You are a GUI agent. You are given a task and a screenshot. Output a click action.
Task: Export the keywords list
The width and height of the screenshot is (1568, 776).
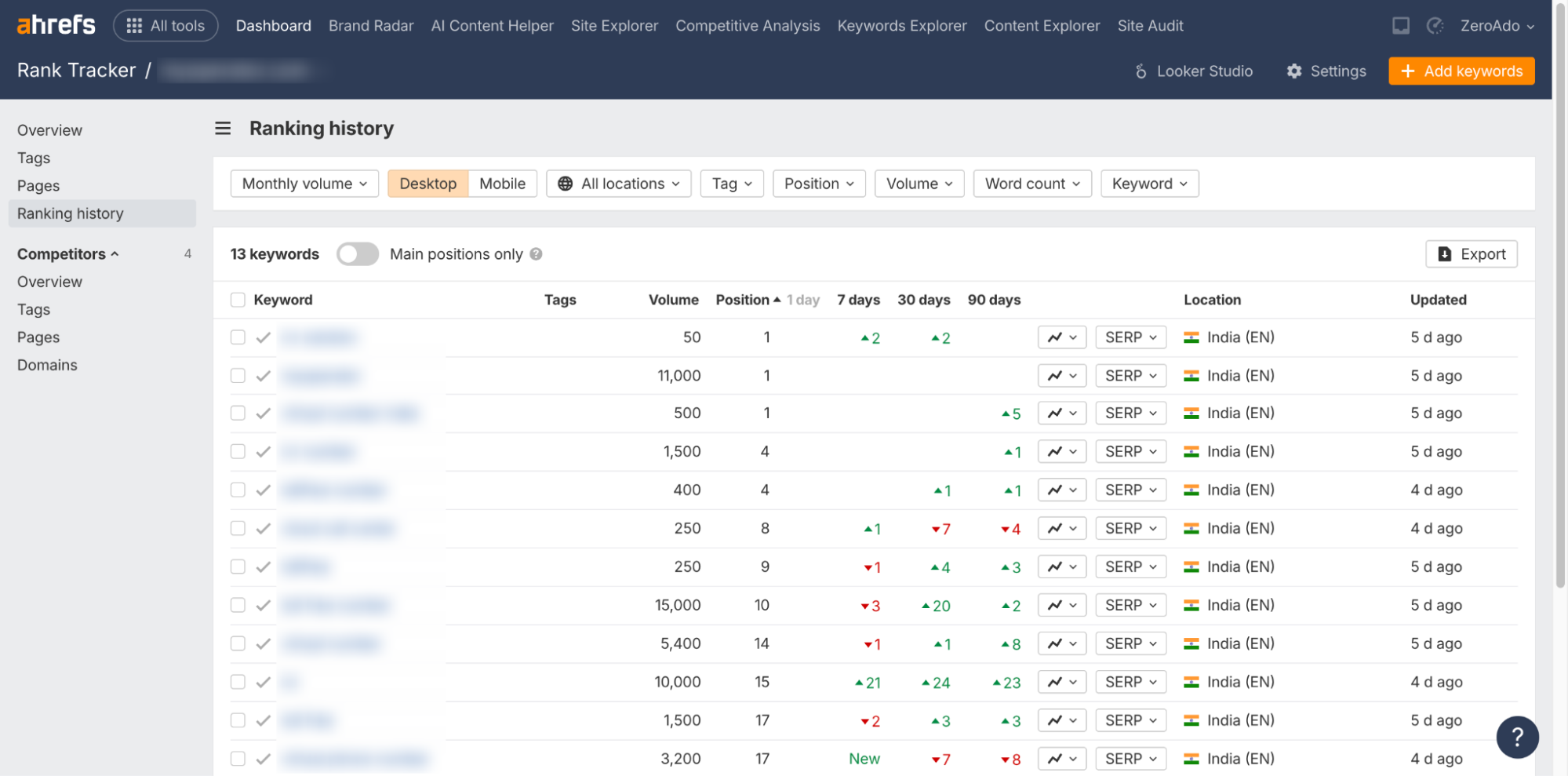[x=1471, y=254]
